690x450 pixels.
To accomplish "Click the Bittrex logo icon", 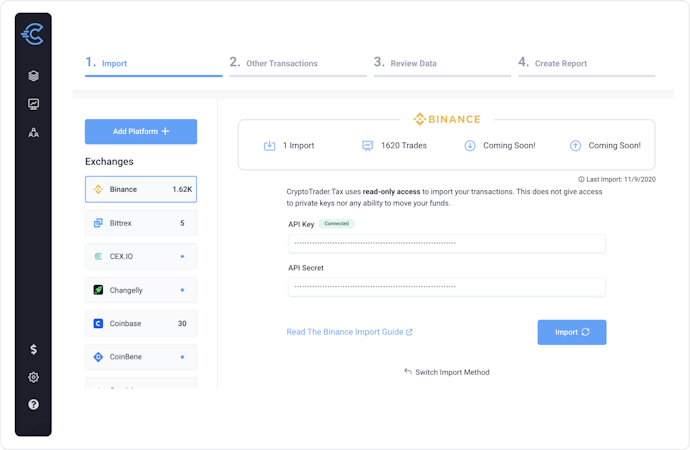I will 98,223.
